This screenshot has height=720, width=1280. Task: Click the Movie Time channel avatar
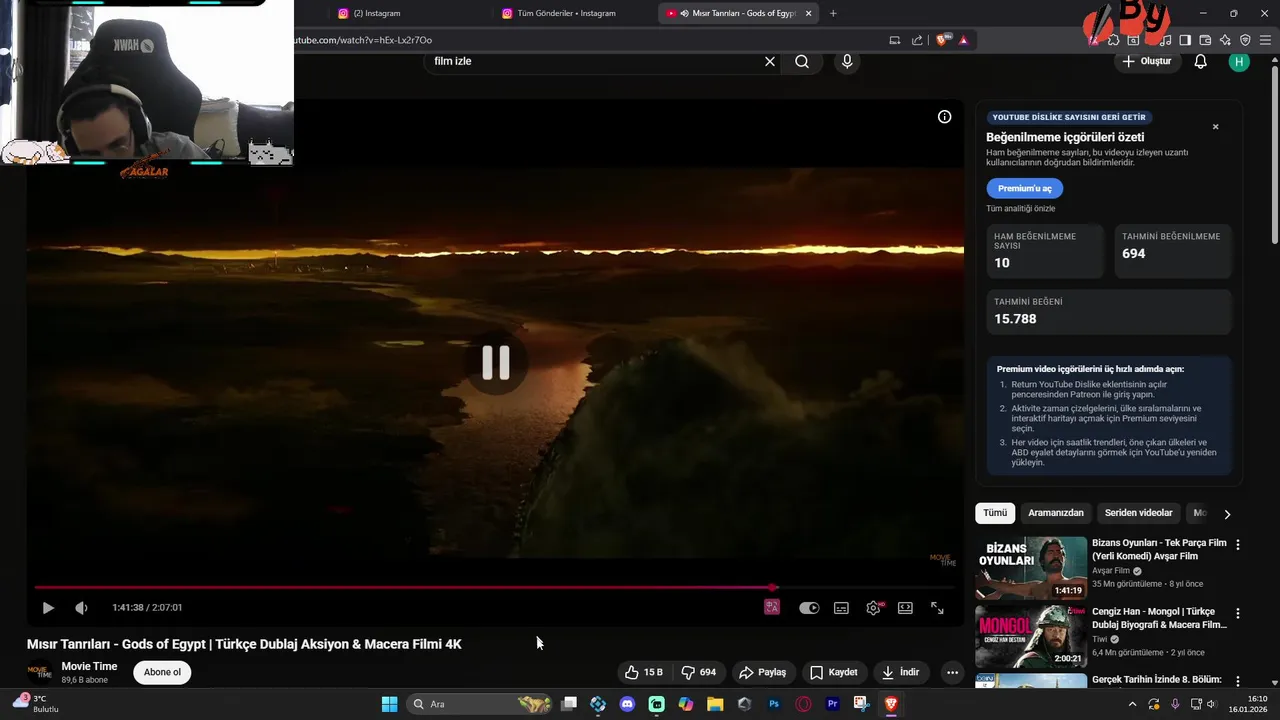39,672
